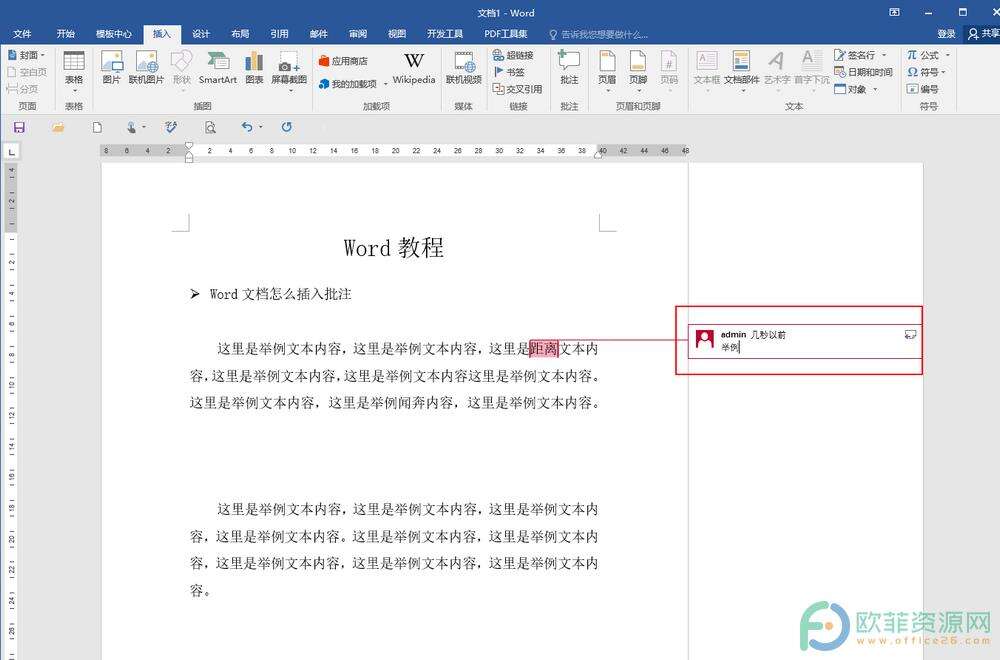Insert a table (表格)
The image size is (1000, 660).
point(74,71)
